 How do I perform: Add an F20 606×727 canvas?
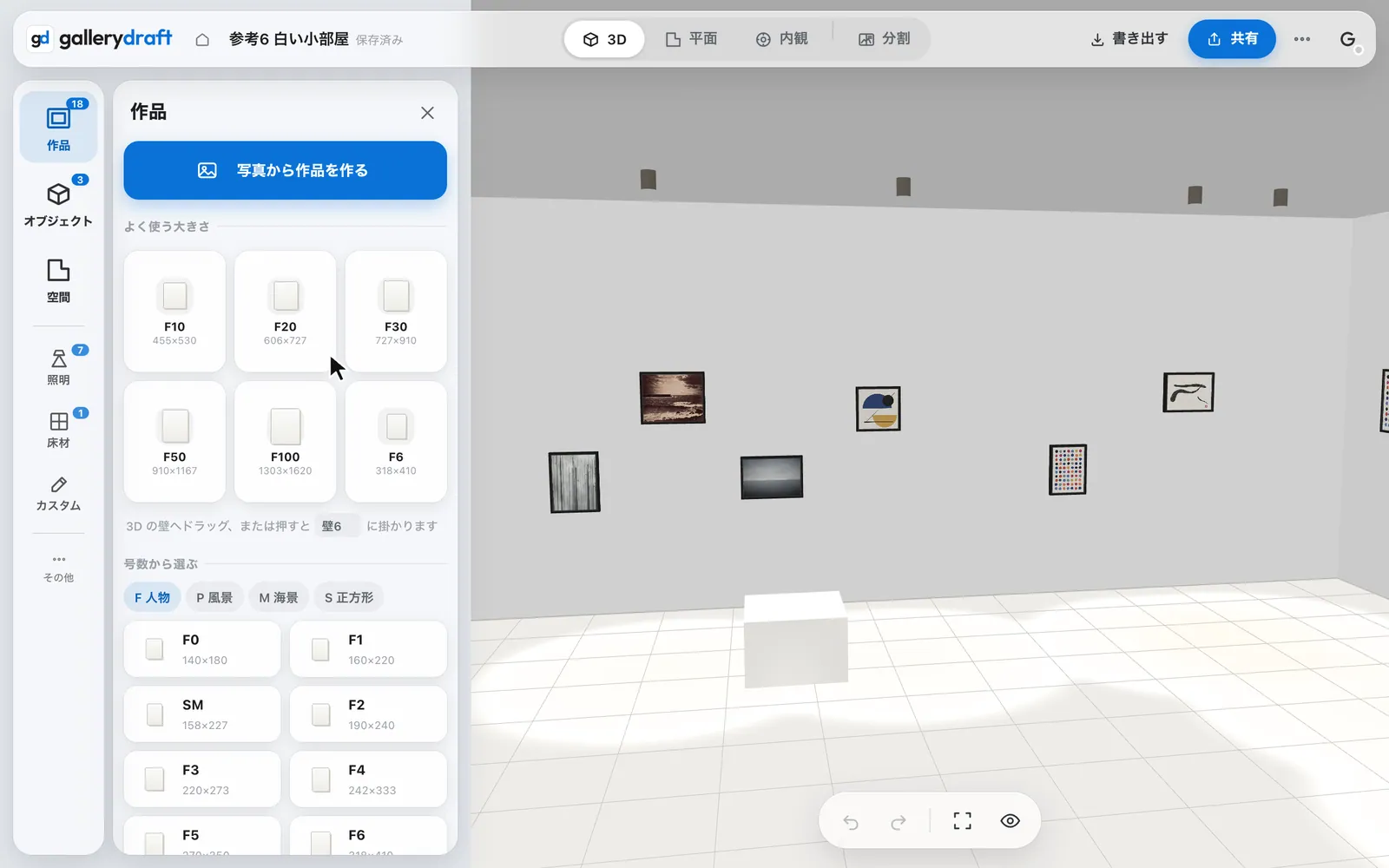pyautogui.click(x=286, y=312)
